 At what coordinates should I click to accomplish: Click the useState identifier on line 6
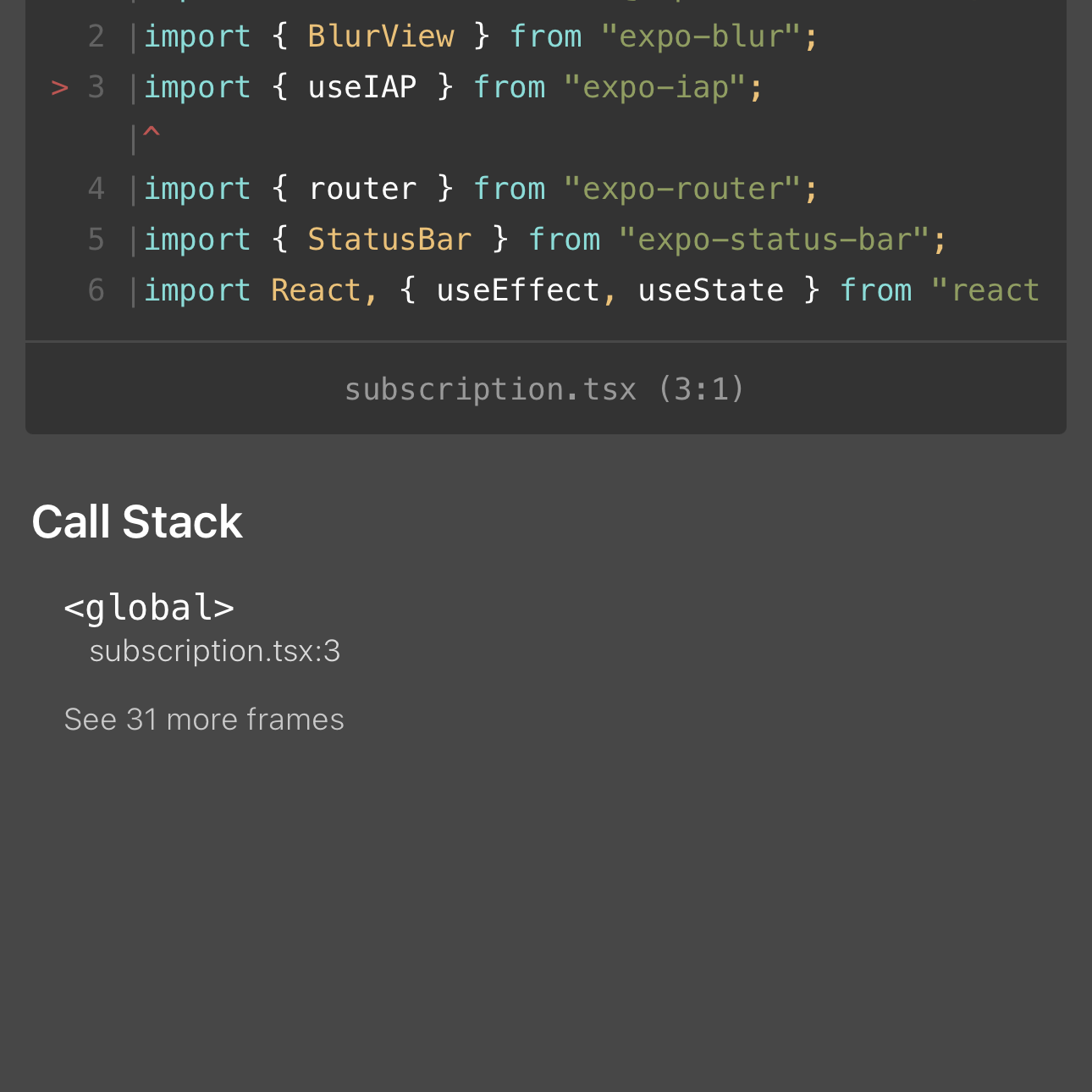point(711,290)
